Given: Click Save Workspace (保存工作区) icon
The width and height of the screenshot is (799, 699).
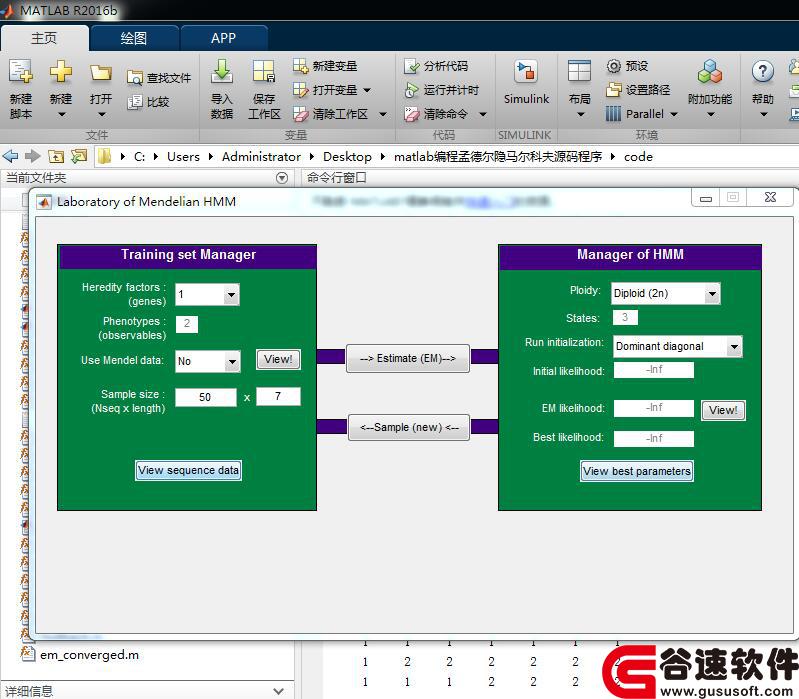Looking at the screenshot, I should click(x=264, y=71).
